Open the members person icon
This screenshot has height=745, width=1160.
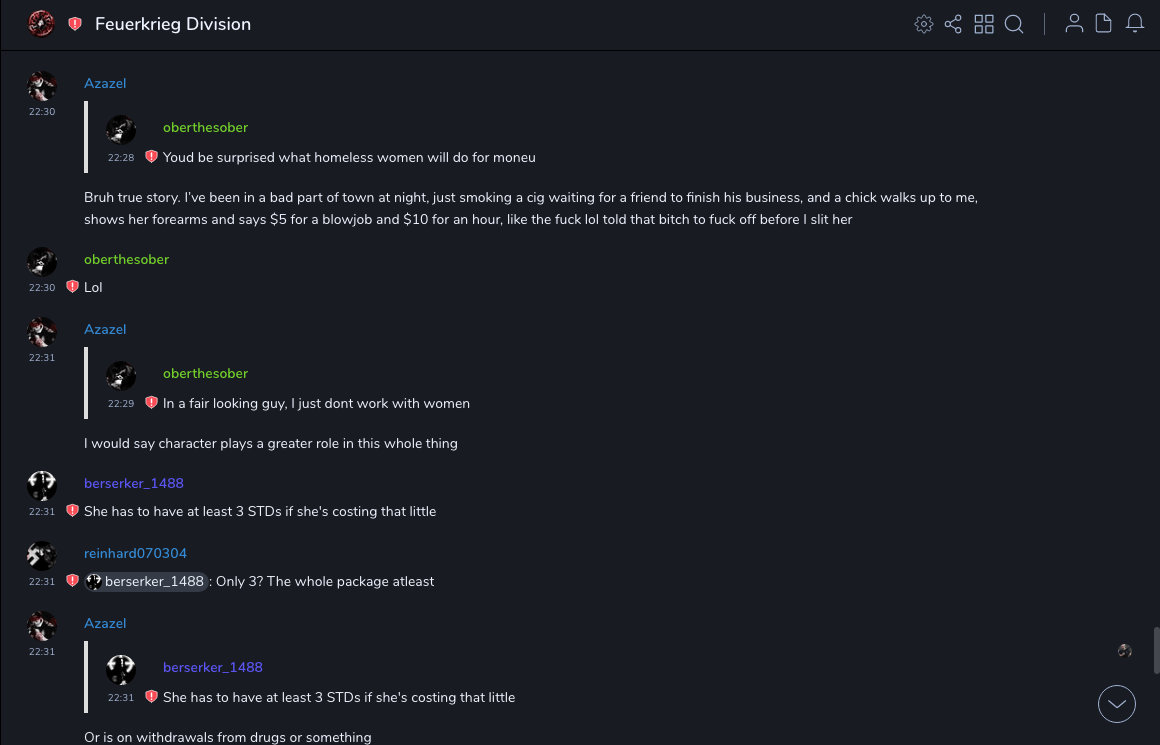coord(1074,24)
